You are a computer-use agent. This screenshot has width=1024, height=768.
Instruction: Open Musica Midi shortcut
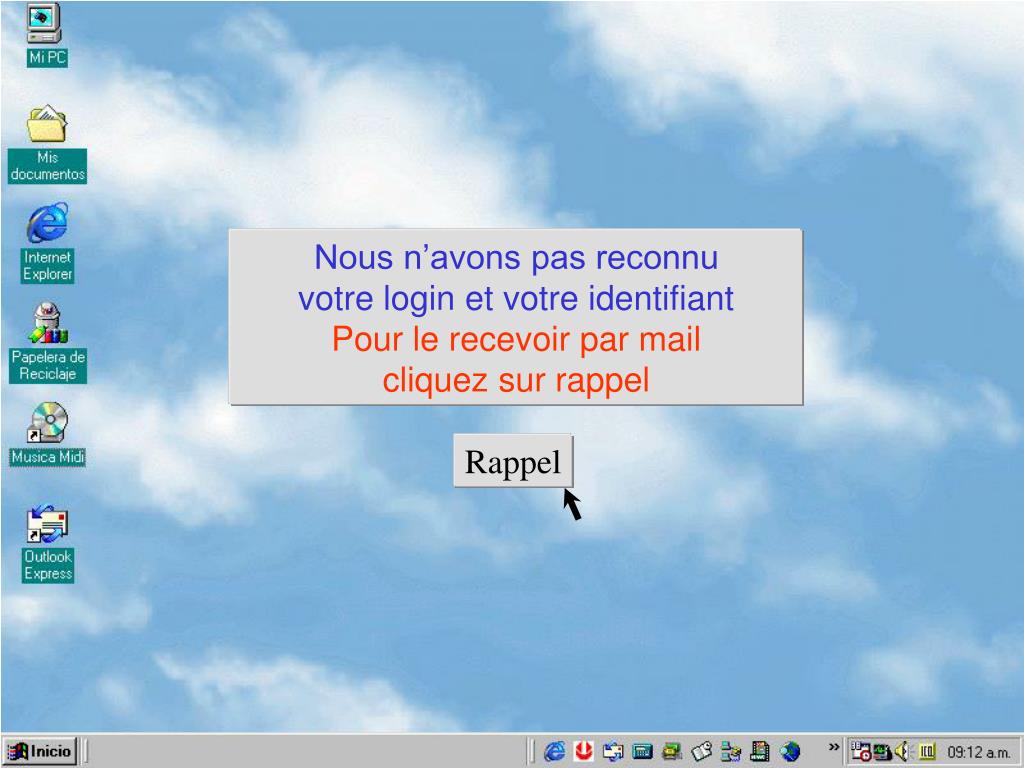point(48,434)
